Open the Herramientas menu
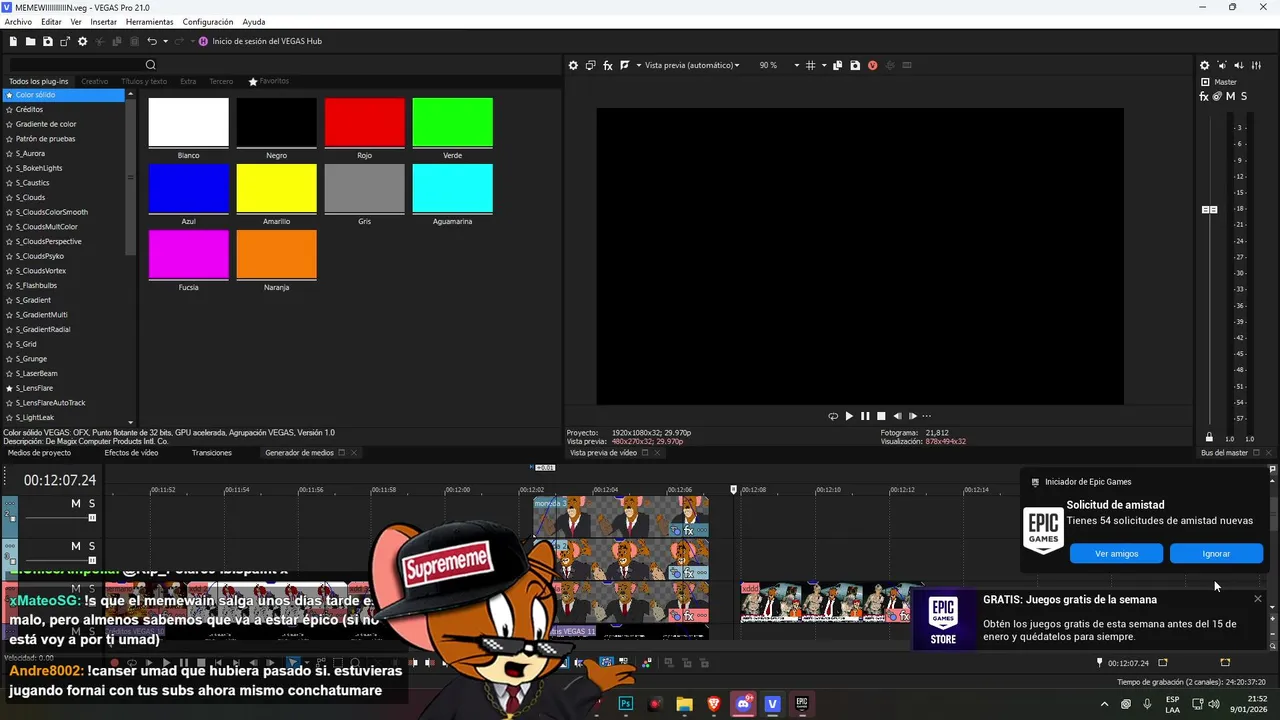 click(x=149, y=22)
